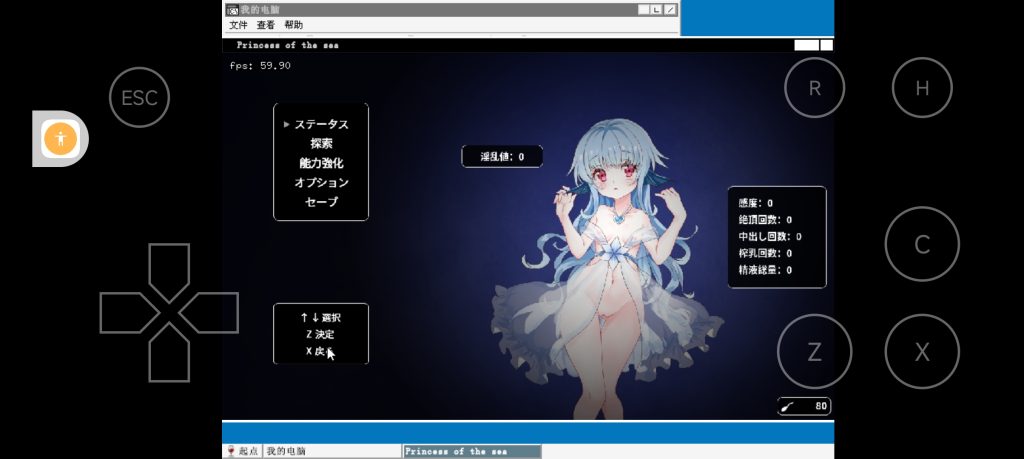The width and height of the screenshot is (1024, 459).
Task: Tap the X back virtual key
Action: tap(921, 352)
